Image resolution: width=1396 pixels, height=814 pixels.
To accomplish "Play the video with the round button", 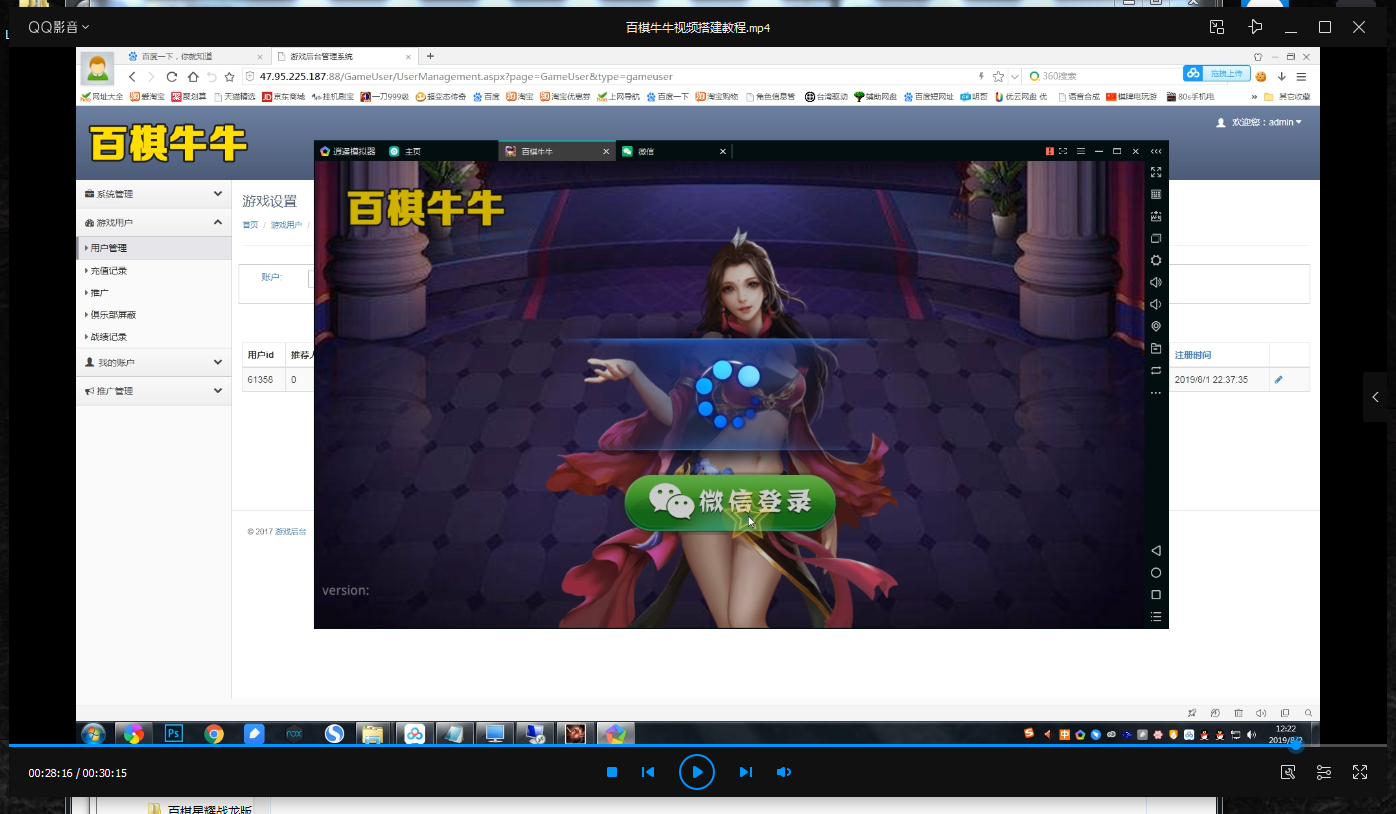I will coord(697,772).
